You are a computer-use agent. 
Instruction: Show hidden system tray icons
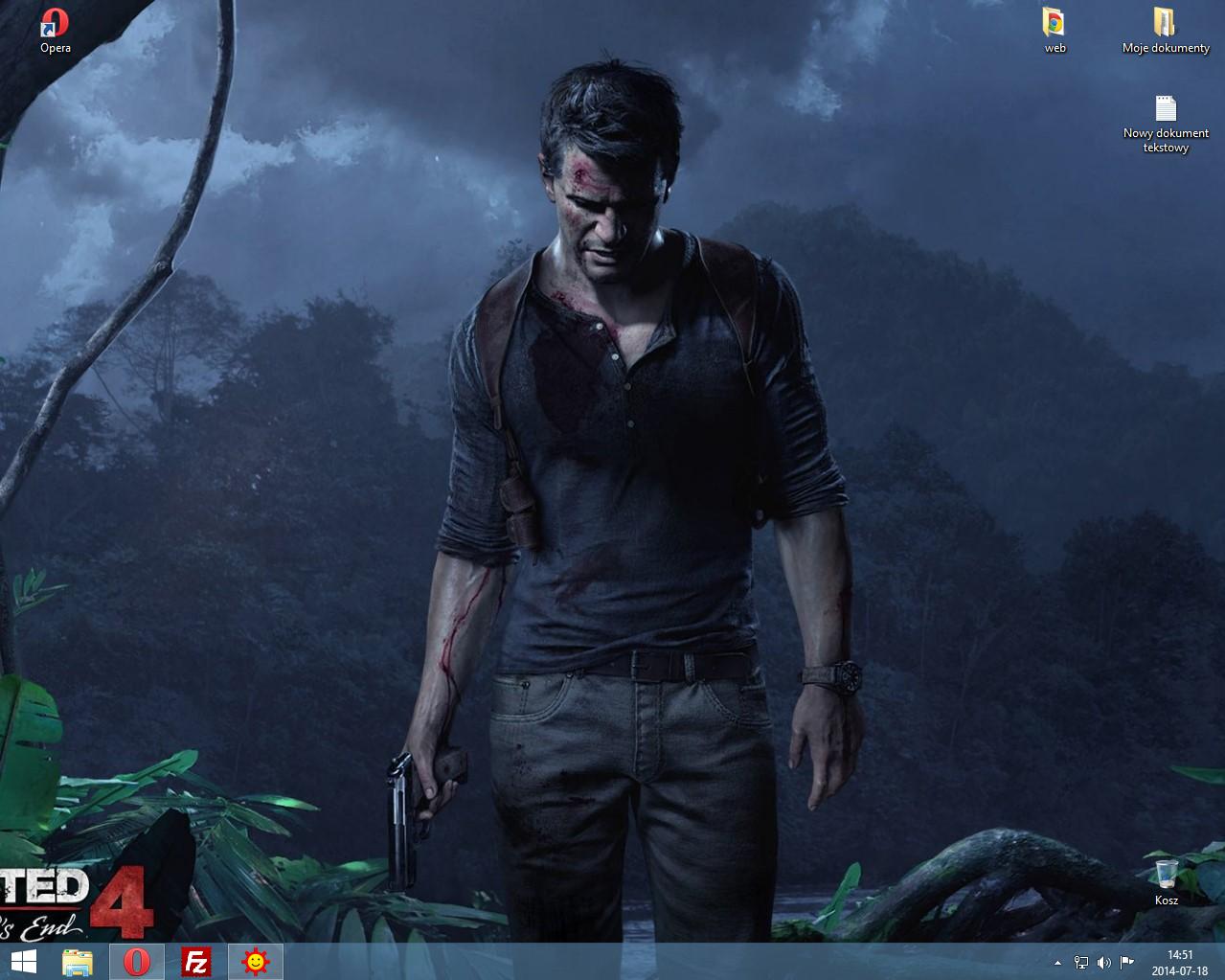(x=1057, y=962)
